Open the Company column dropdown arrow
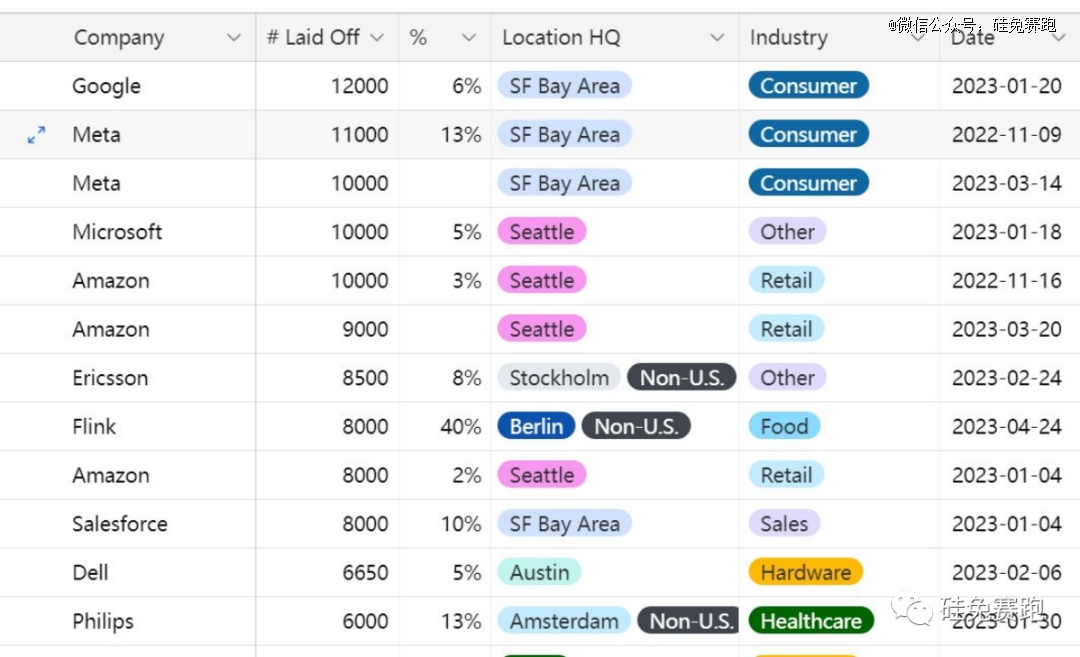 click(234, 37)
